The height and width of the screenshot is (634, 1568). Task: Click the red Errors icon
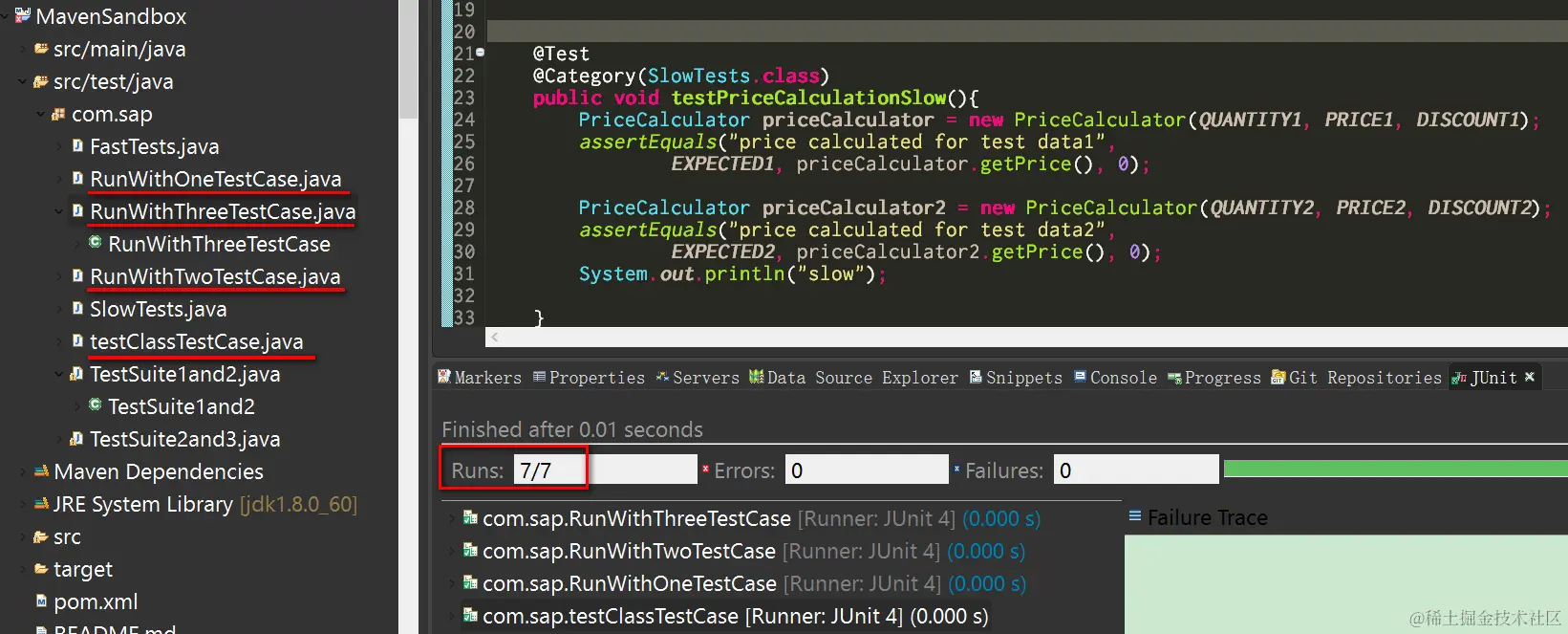coord(706,469)
